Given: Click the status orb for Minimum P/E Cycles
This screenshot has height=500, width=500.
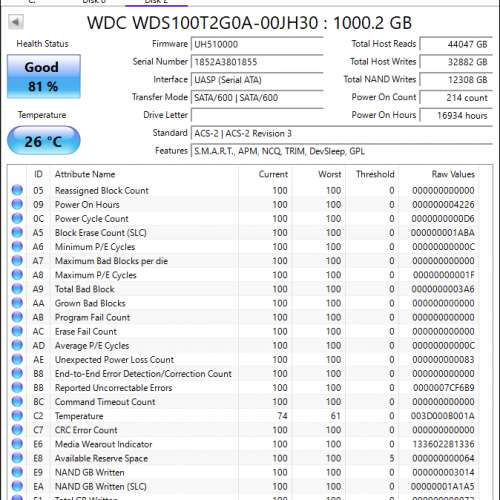Looking at the screenshot, I should (x=17, y=246).
